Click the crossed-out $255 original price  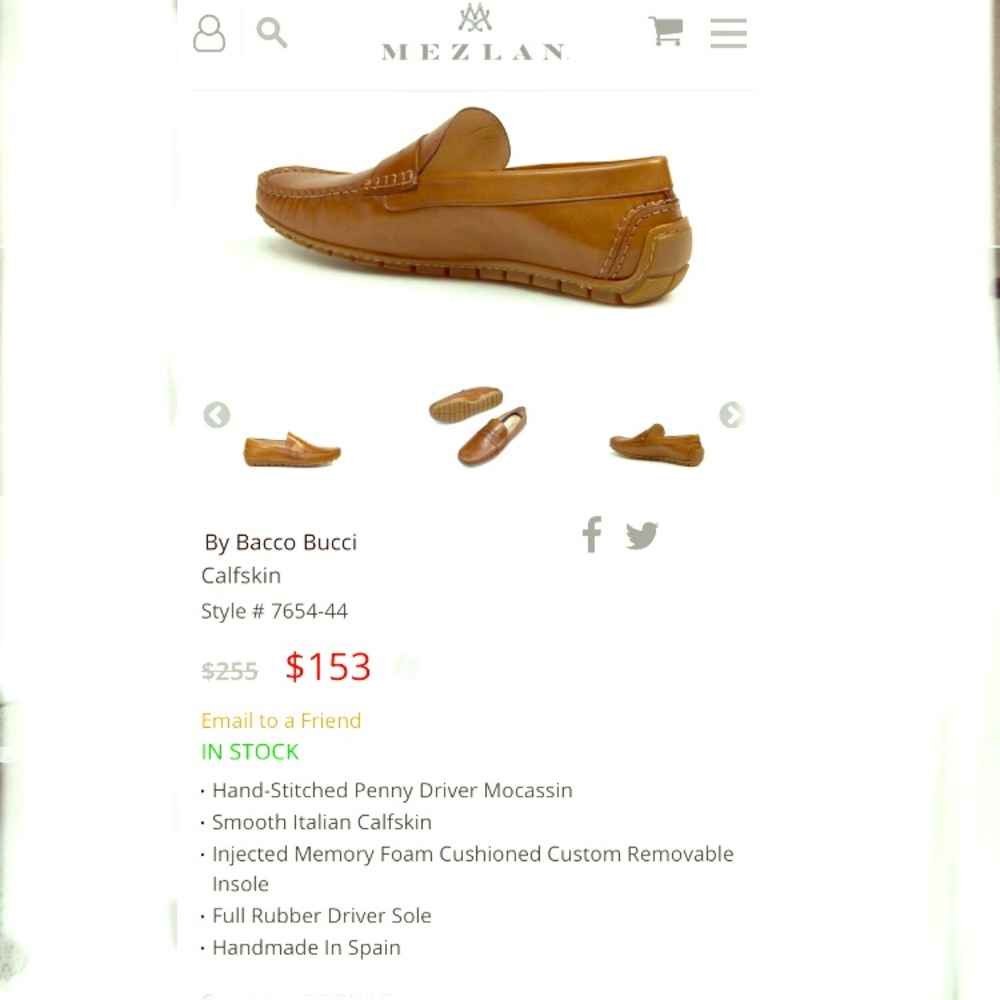(x=229, y=671)
